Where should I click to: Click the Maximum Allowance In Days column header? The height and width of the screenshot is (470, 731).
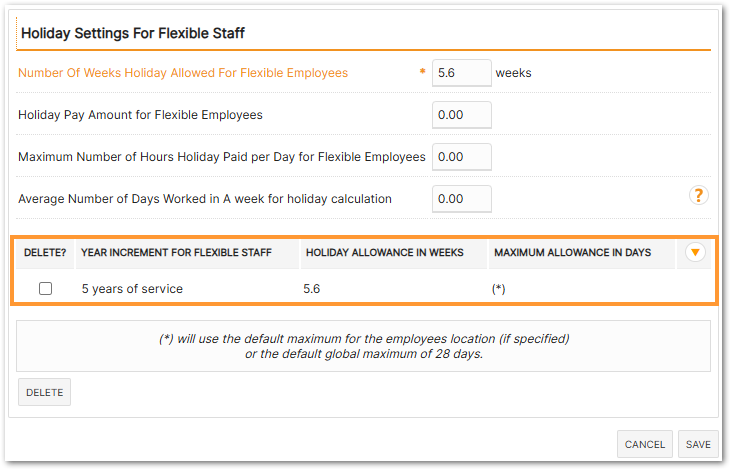(x=572, y=253)
